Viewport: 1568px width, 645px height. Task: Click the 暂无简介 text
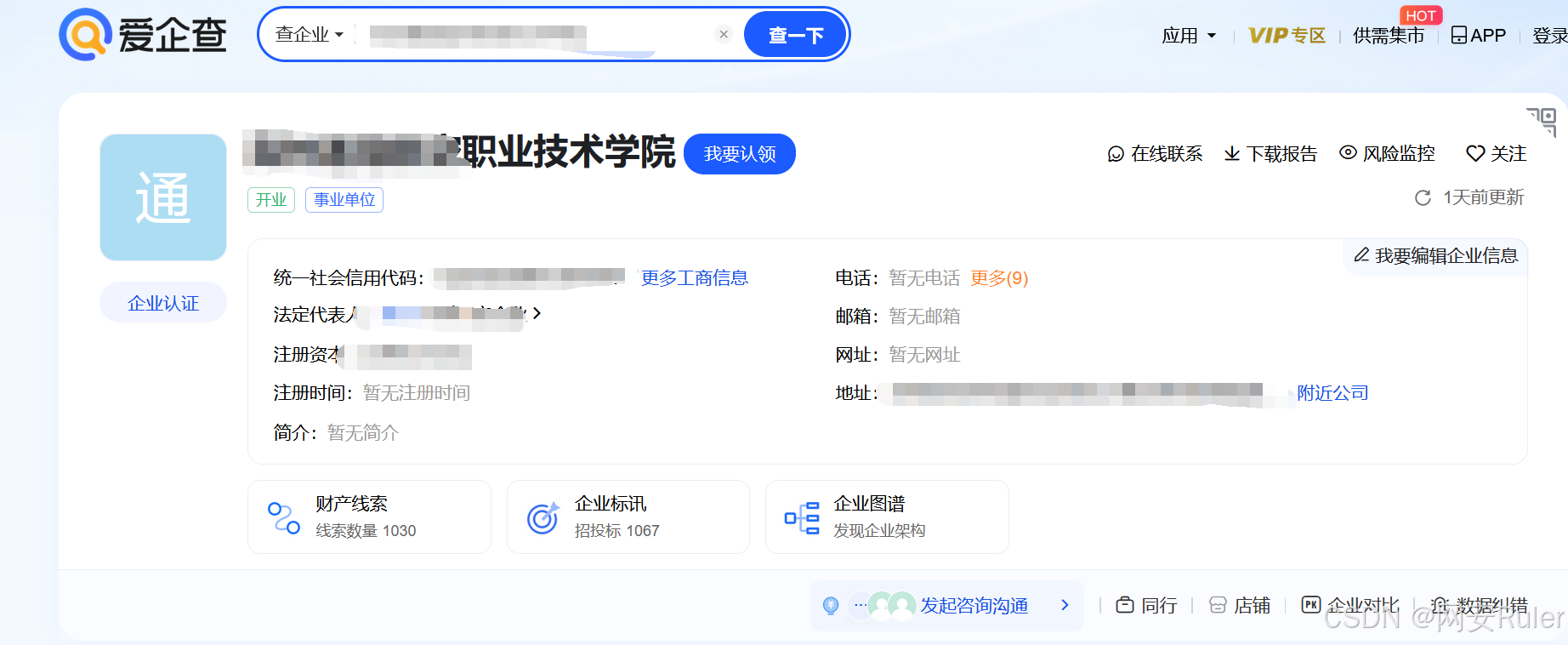(363, 433)
